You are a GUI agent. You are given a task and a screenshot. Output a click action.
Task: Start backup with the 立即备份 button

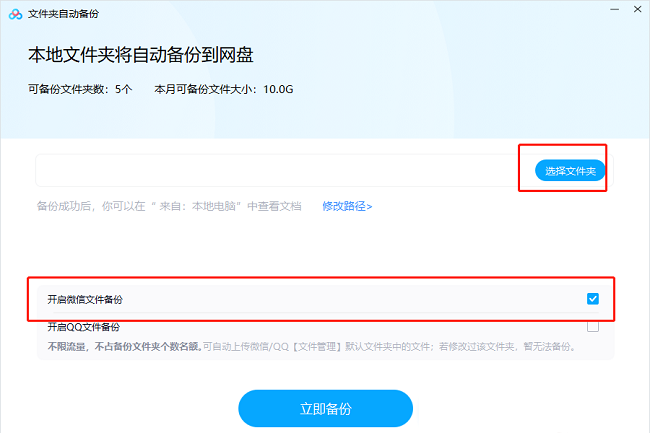(325, 409)
